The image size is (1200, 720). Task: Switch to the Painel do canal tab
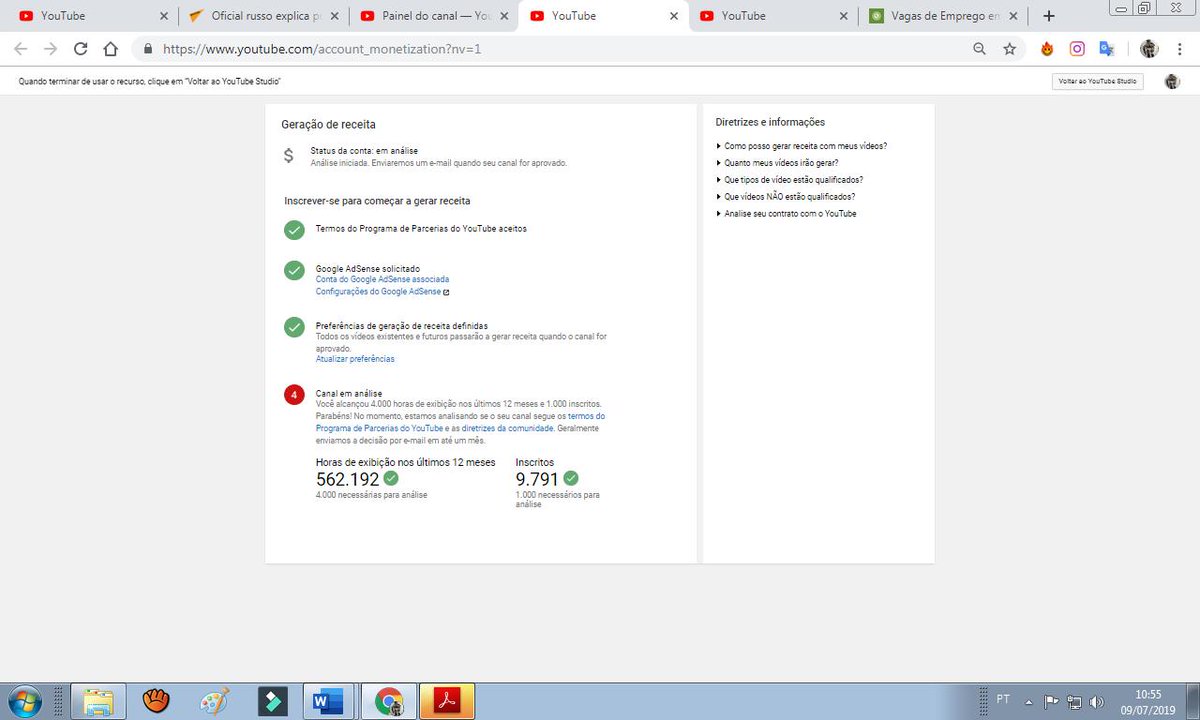(x=435, y=16)
